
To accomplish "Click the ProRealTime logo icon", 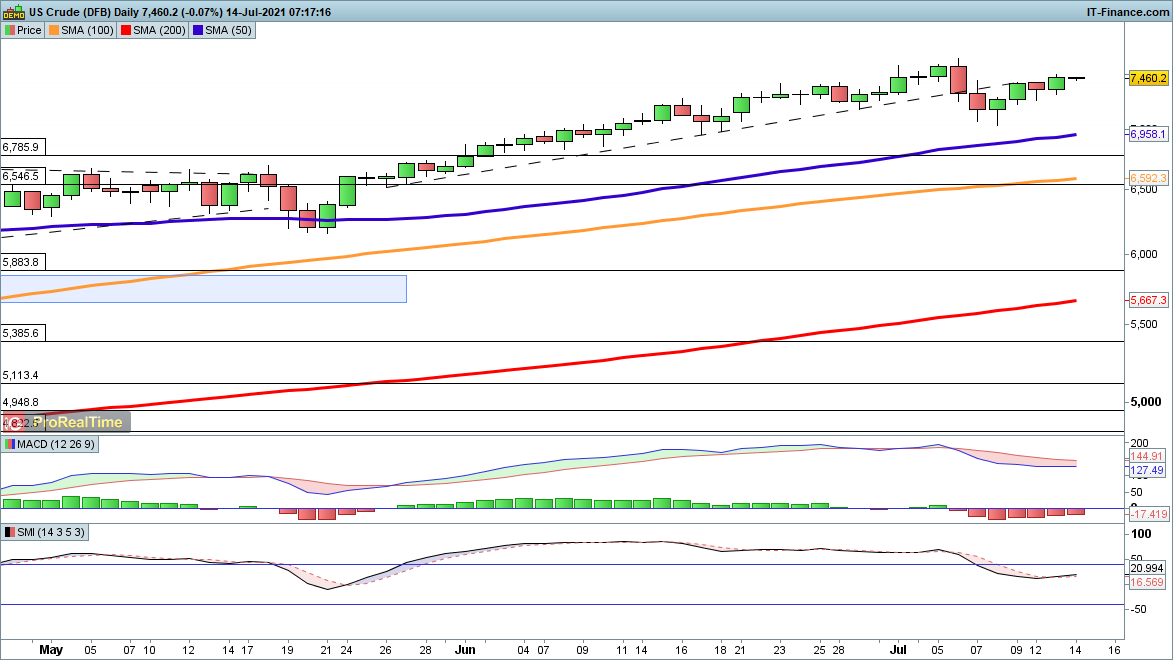I will coord(12,422).
